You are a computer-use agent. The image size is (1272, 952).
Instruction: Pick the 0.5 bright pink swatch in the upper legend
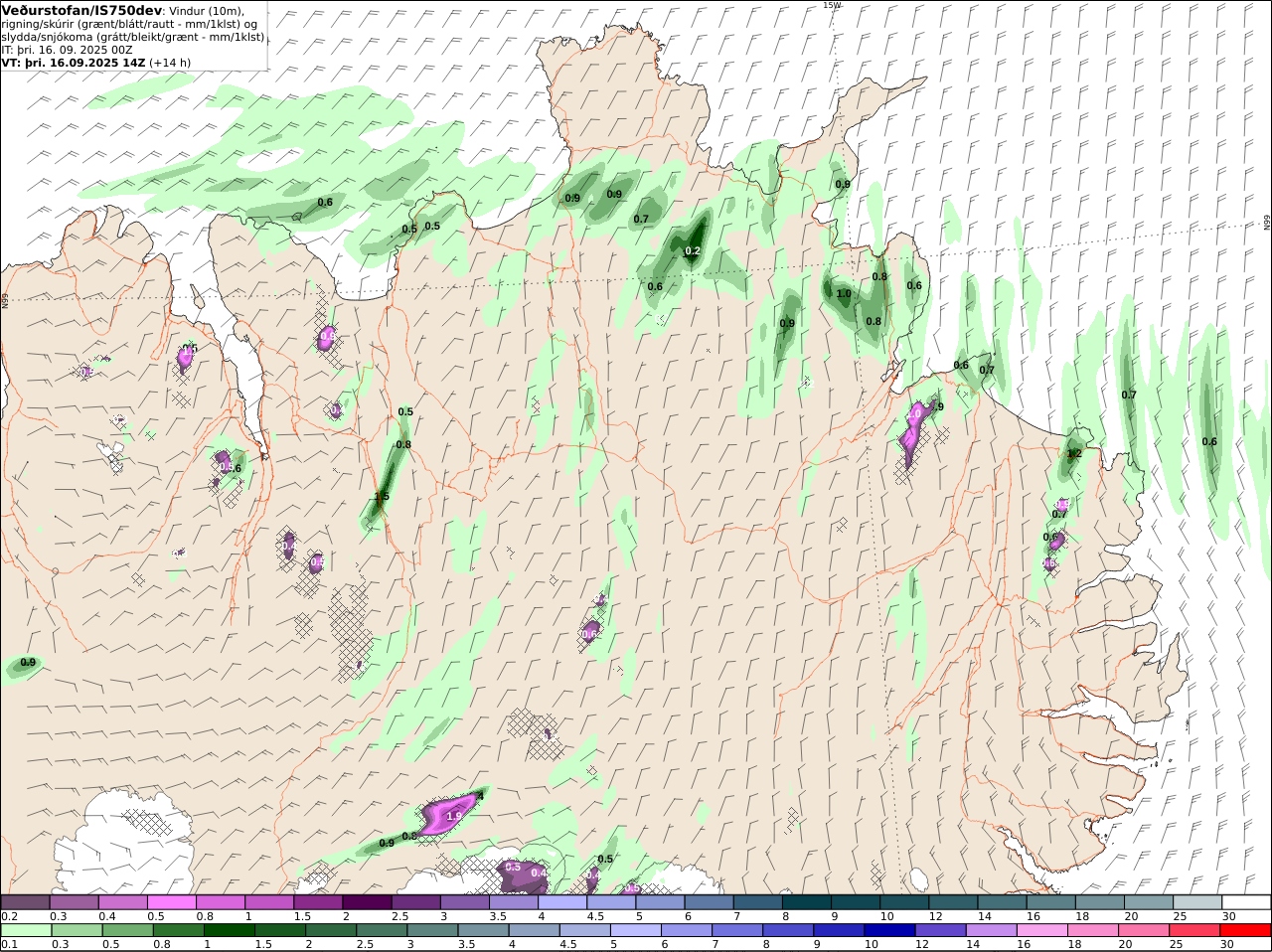[171, 901]
